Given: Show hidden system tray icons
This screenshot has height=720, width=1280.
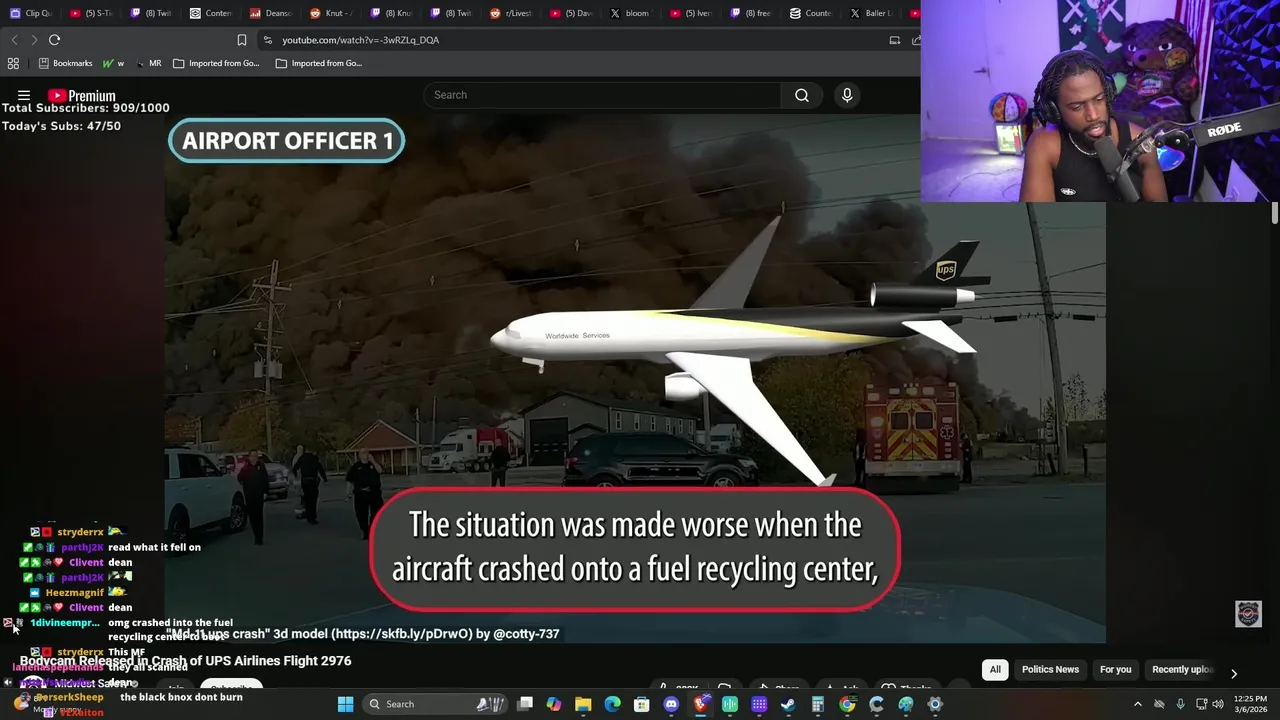Looking at the screenshot, I should tap(1137, 704).
